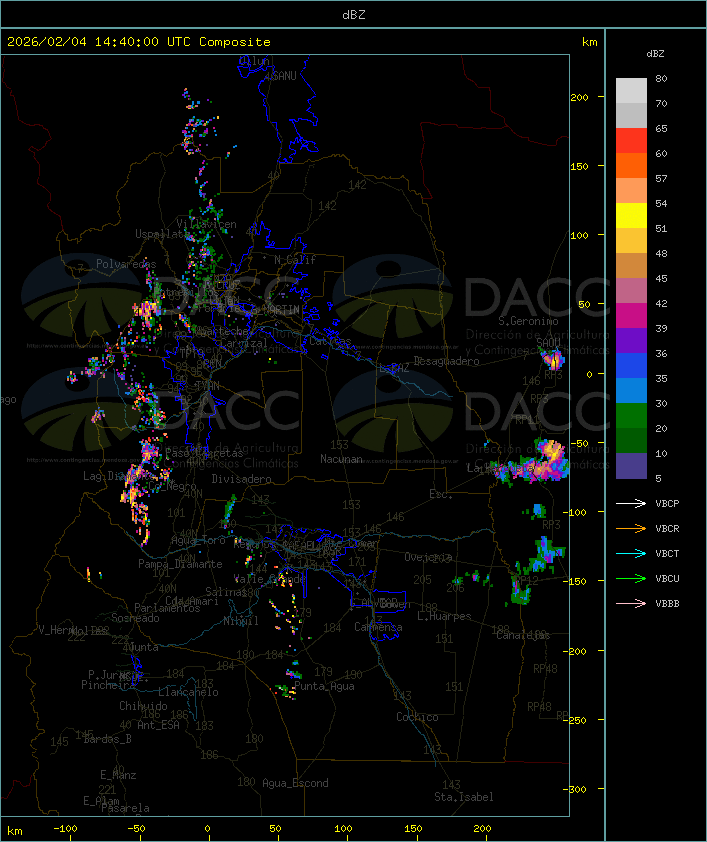The width and height of the screenshot is (707, 842).
Task: Click the VBCR legend label
Action: click(667, 528)
